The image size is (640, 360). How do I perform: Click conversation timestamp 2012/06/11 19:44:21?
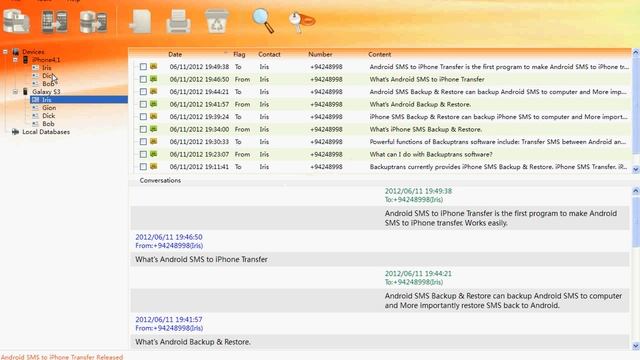(418, 273)
